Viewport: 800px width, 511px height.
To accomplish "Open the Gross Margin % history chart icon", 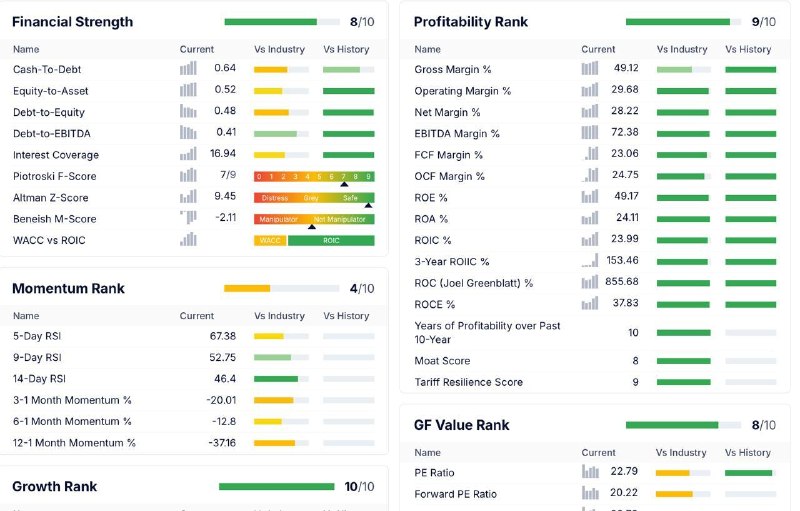I will tap(589, 69).
